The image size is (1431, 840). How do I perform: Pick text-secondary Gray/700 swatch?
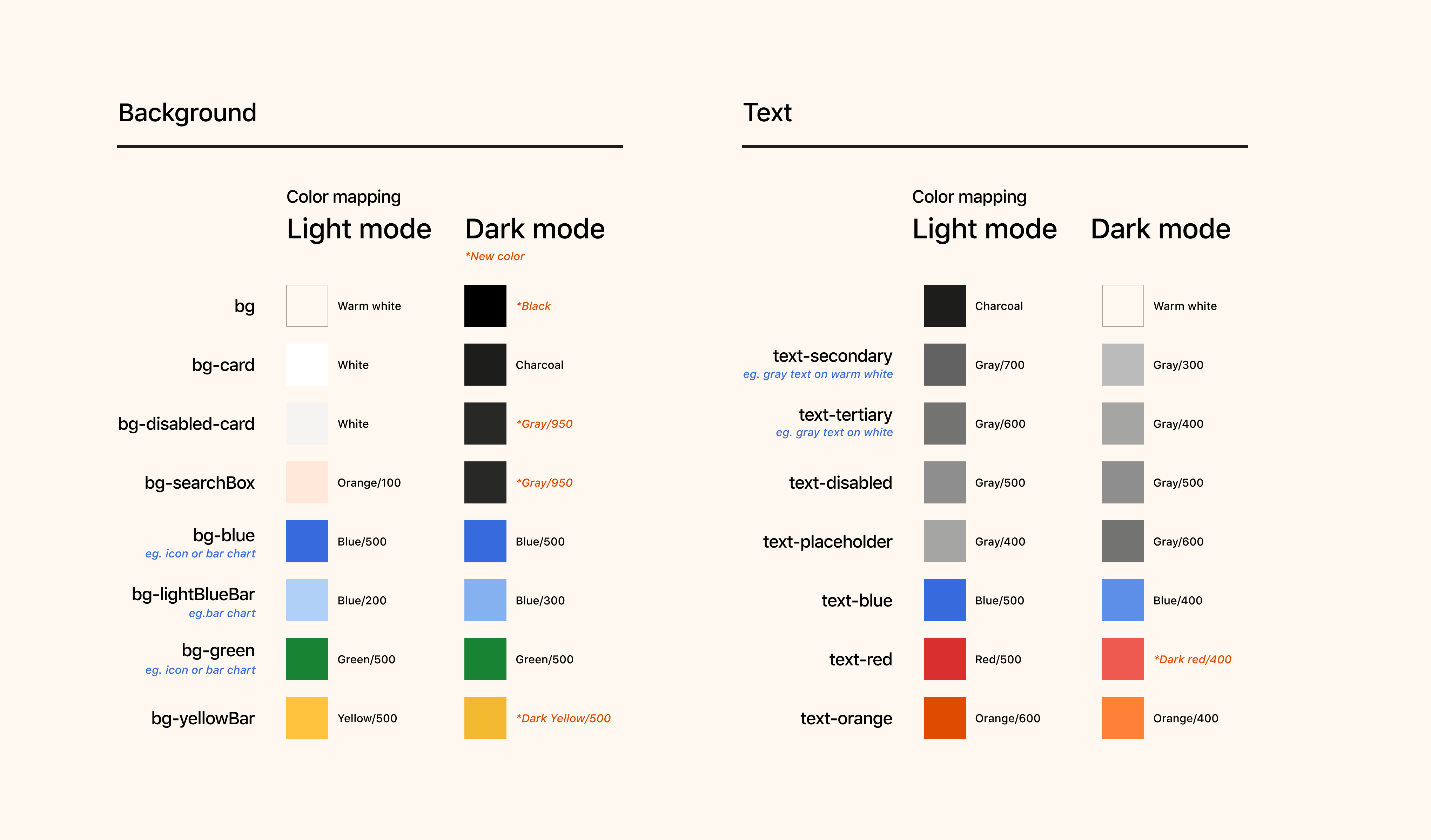[x=944, y=364]
